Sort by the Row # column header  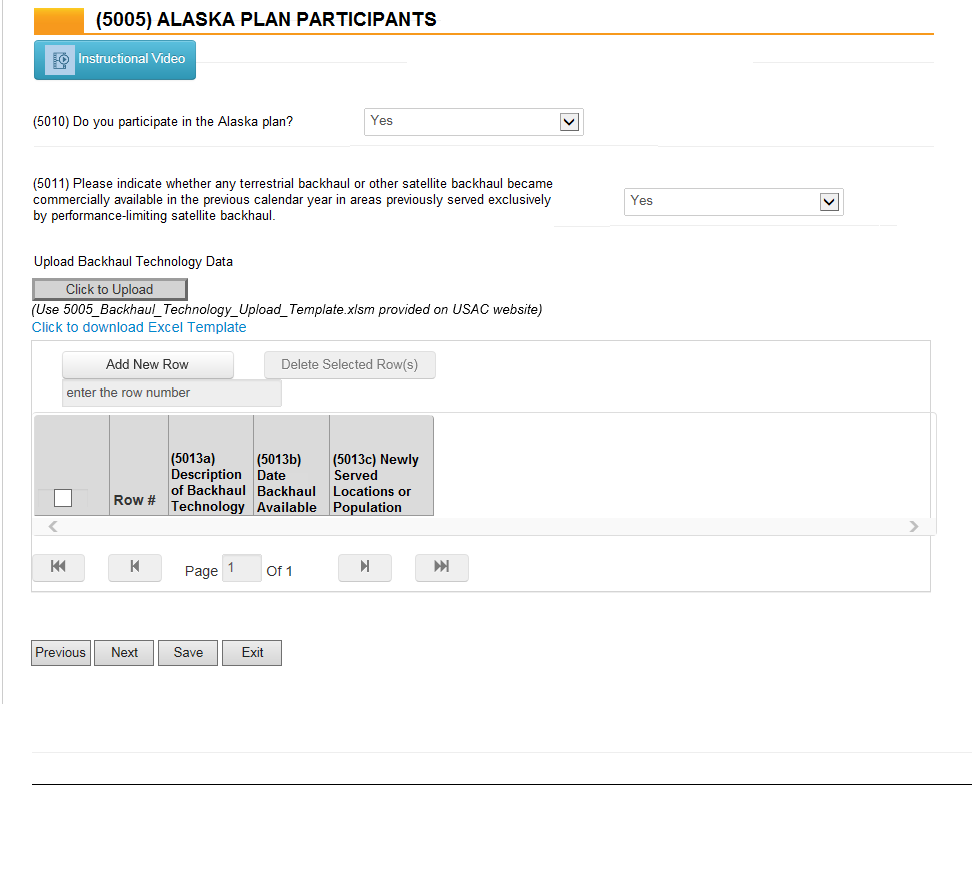(139, 466)
